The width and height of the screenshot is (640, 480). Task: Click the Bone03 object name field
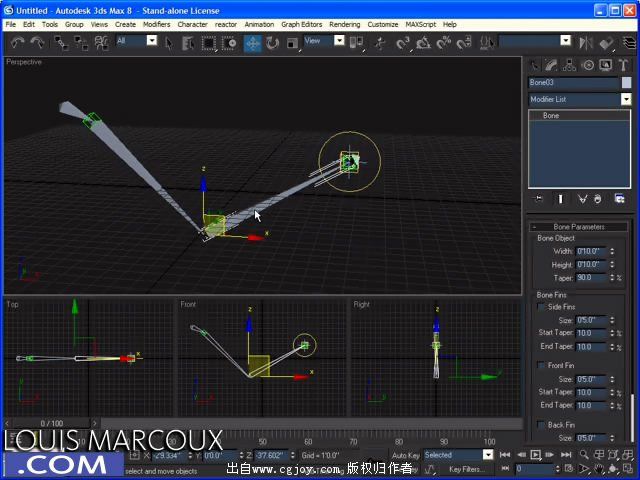click(573, 82)
